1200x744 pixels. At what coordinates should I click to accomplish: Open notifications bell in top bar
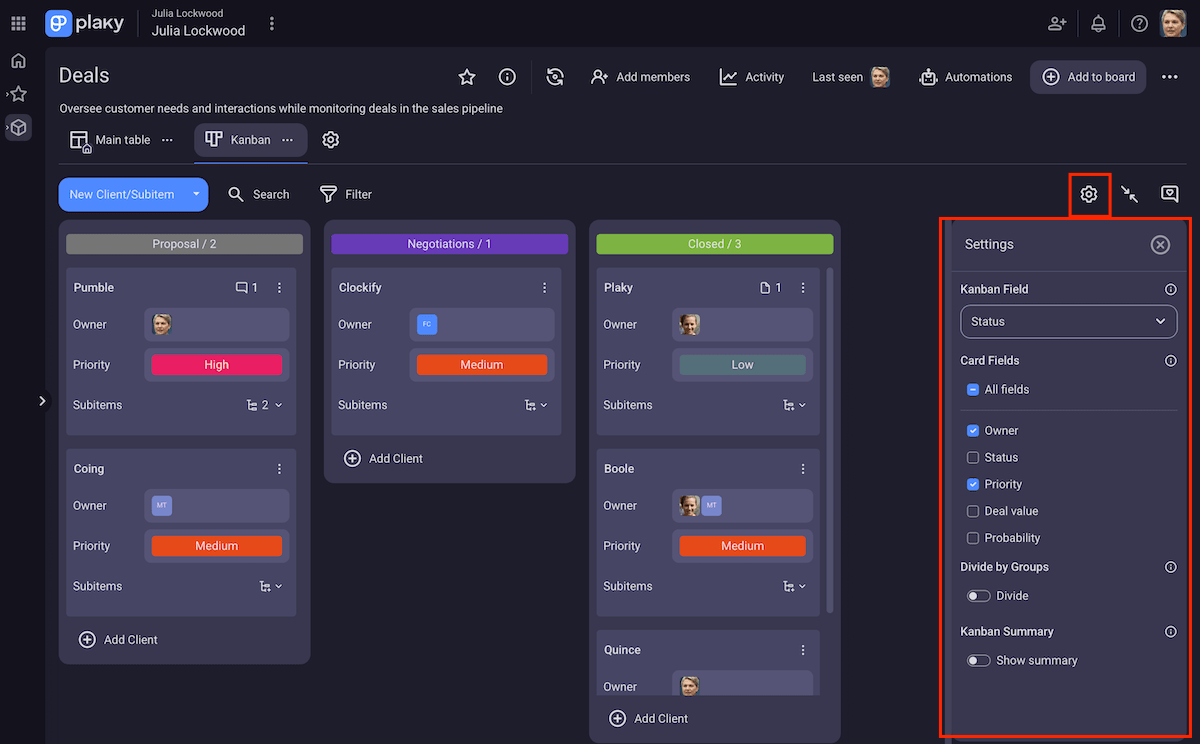tap(1097, 22)
